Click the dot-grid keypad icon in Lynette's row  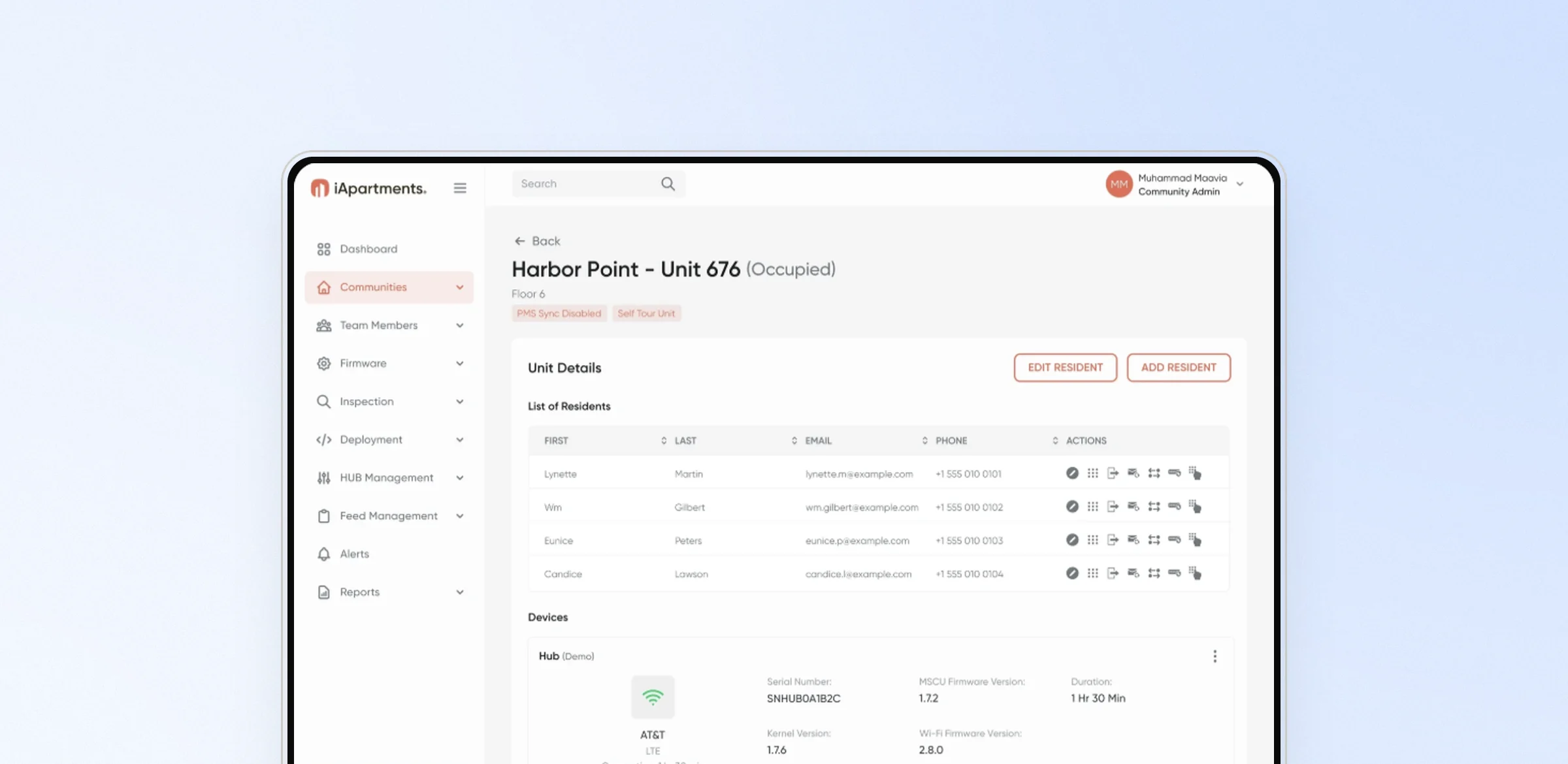[1092, 473]
